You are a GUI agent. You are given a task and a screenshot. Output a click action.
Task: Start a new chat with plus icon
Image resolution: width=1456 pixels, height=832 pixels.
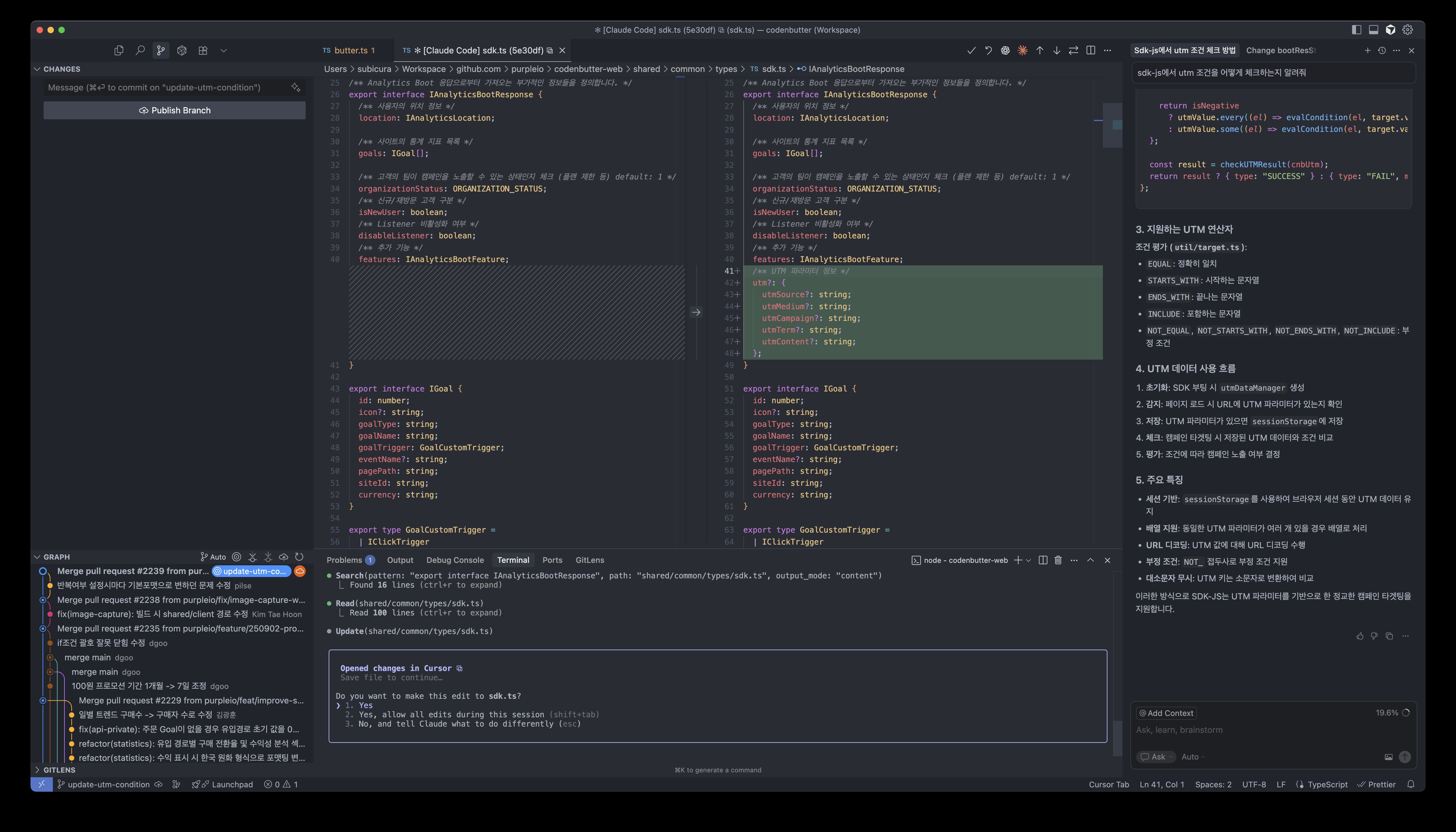coord(1367,50)
